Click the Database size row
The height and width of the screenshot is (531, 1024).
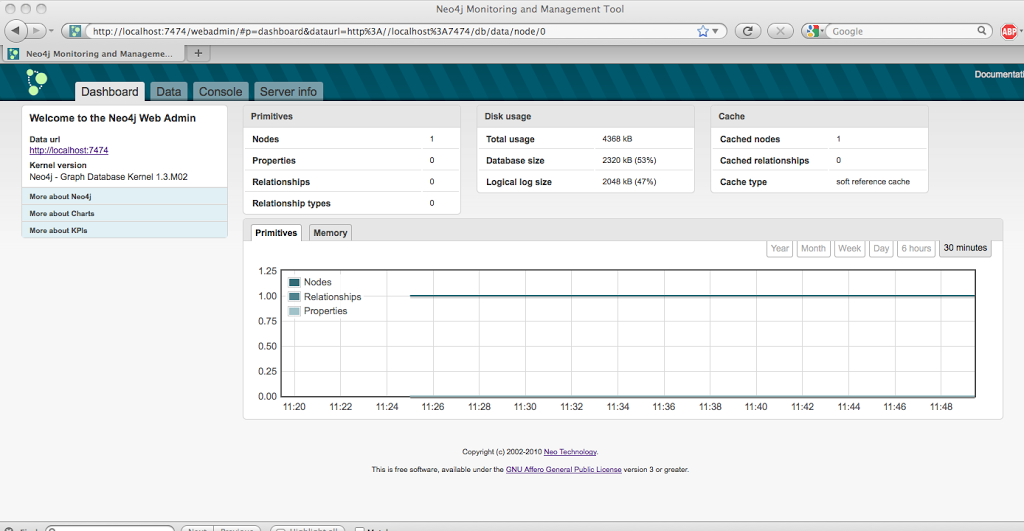(x=586, y=160)
